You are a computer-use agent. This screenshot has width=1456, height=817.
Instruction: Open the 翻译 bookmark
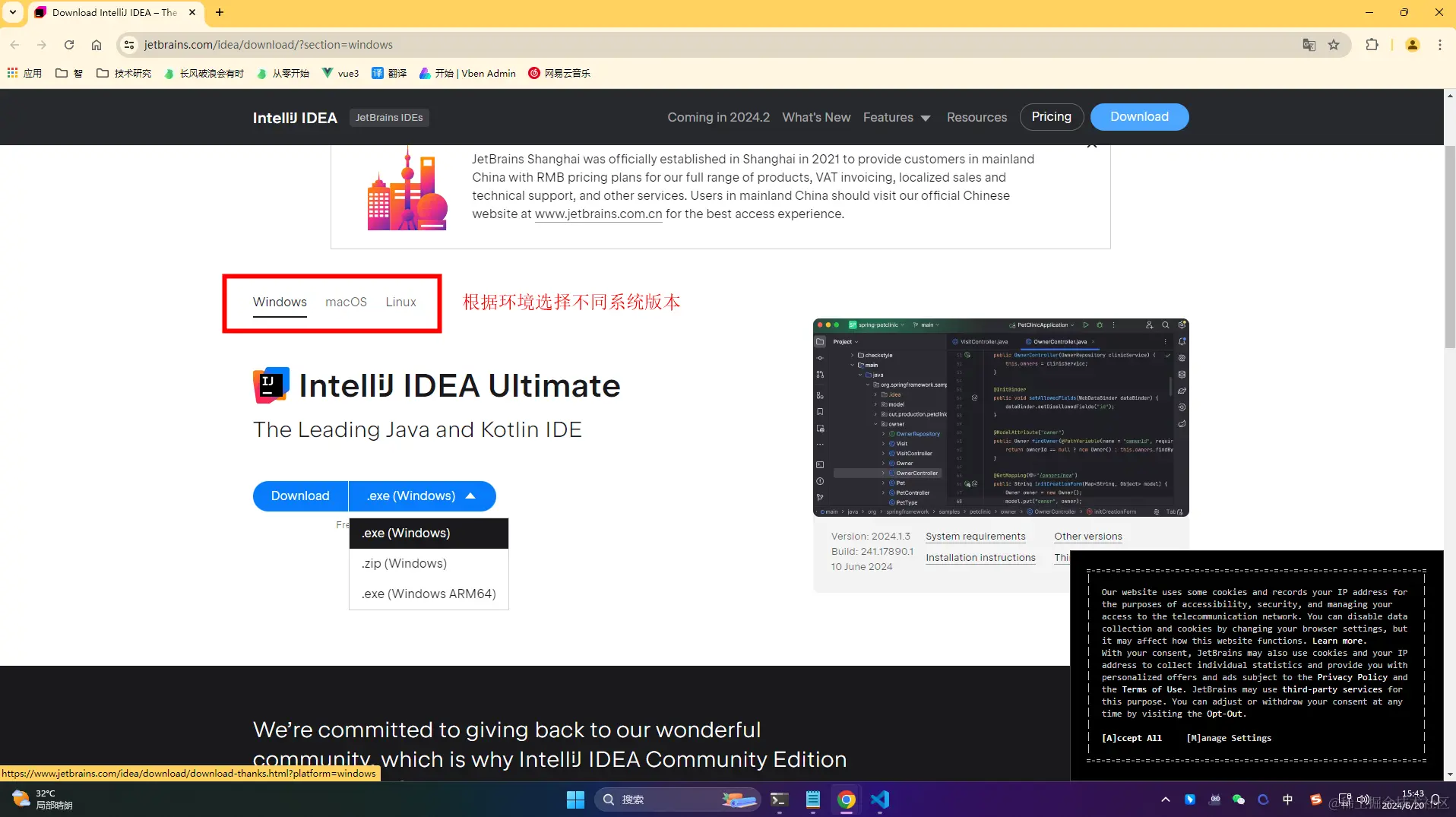(389, 73)
